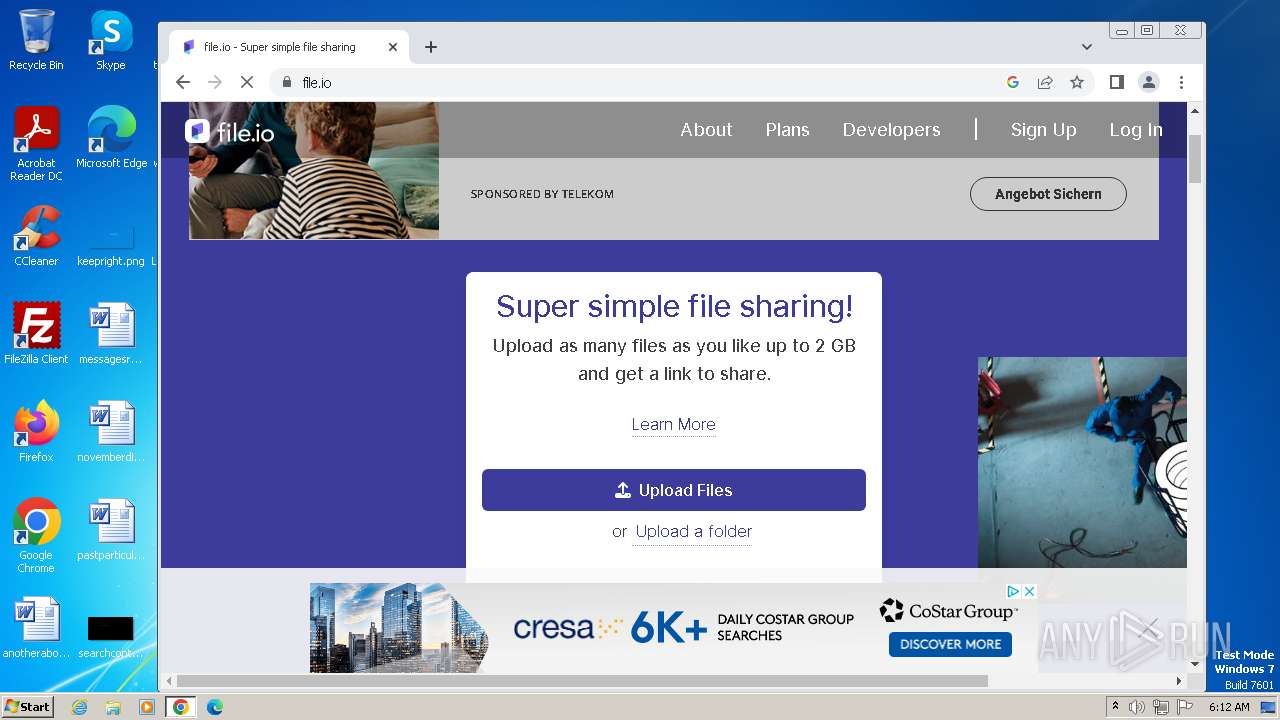
Task: Follow the Learn More link
Action: 673,424
